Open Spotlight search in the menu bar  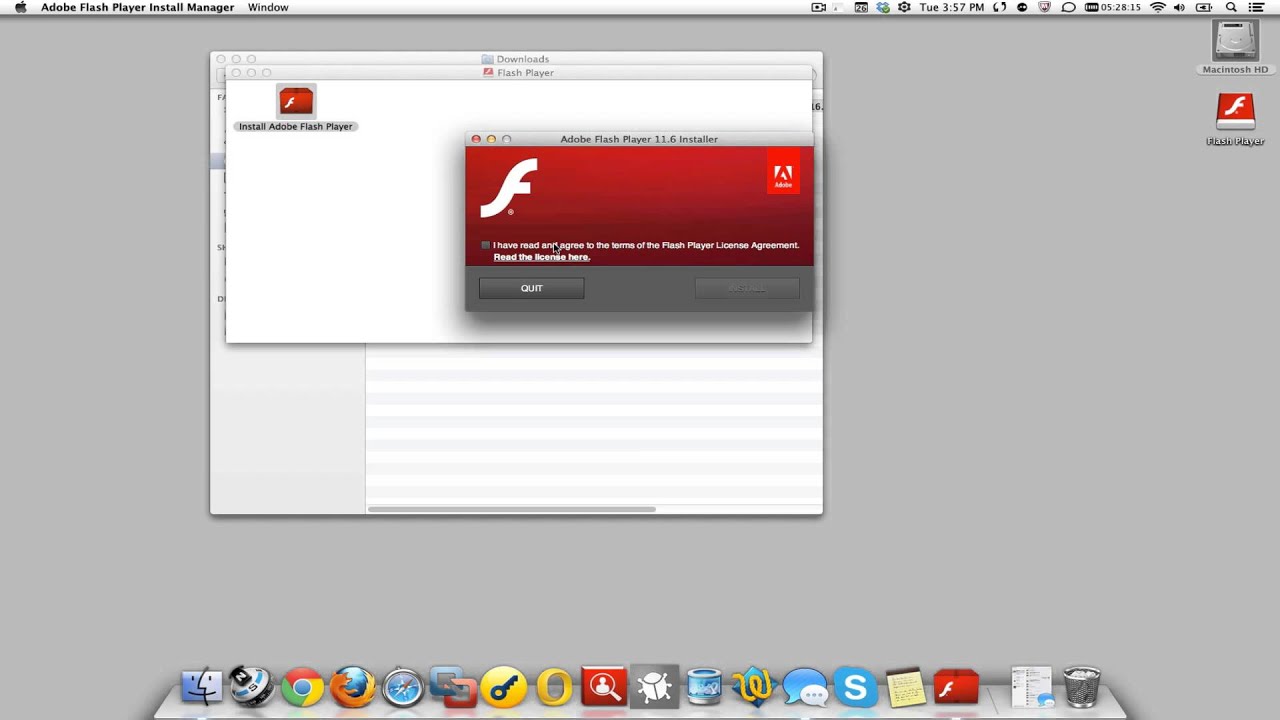click(1231, 7)
